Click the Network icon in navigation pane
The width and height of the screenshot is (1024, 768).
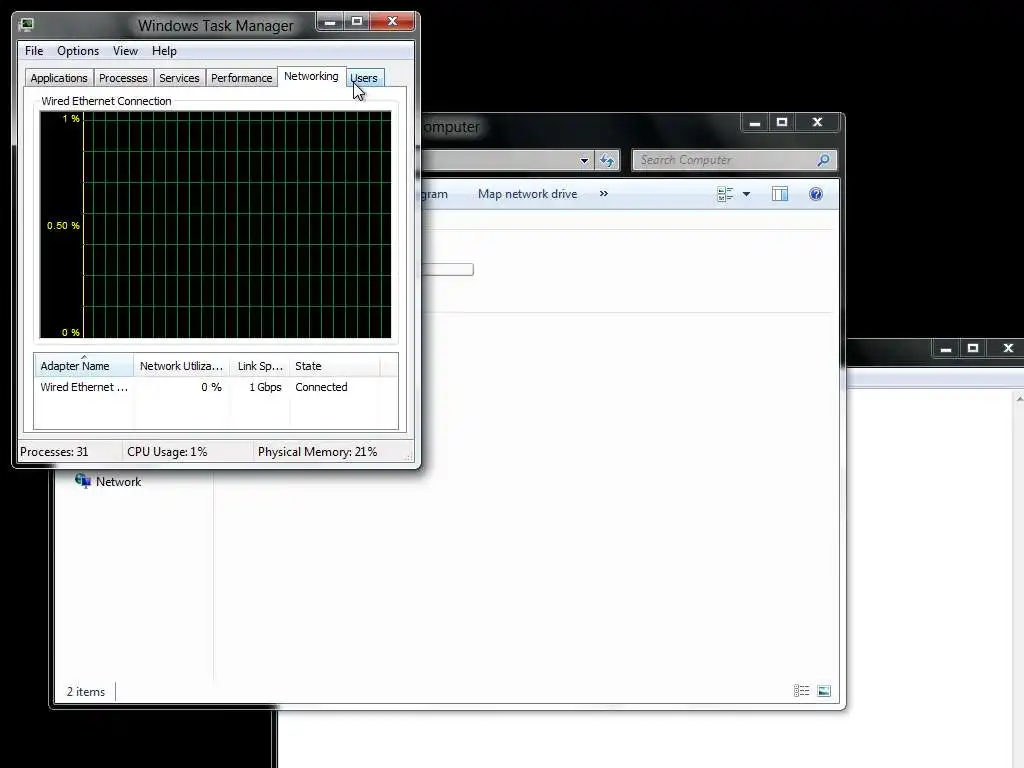[83, 481]
